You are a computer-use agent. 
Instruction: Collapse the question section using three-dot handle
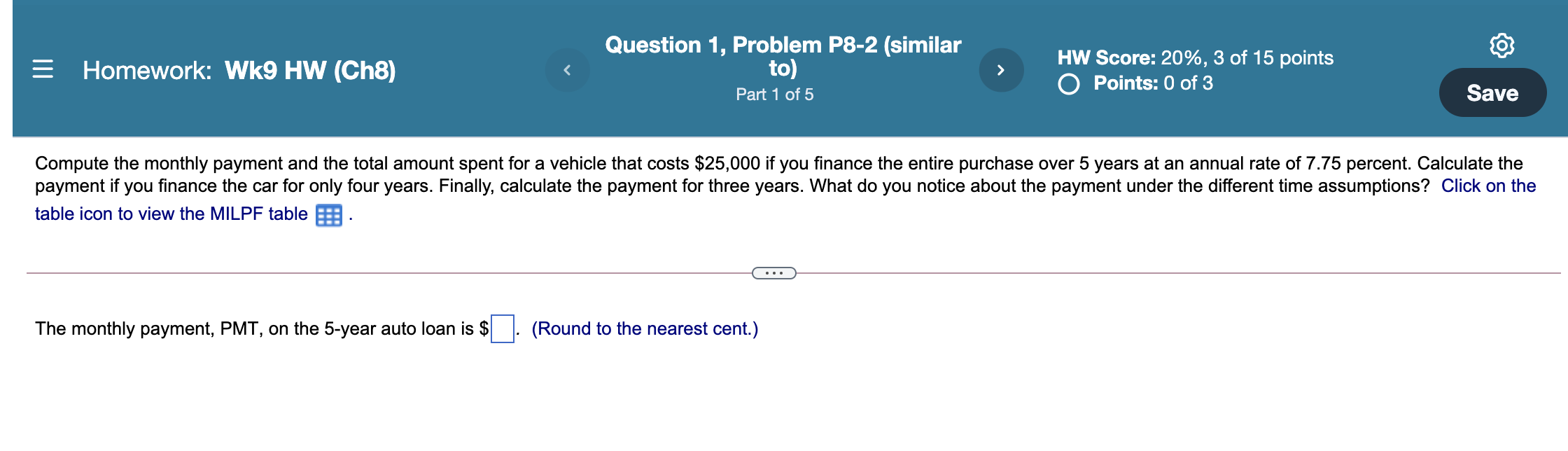tap(774, 272)
